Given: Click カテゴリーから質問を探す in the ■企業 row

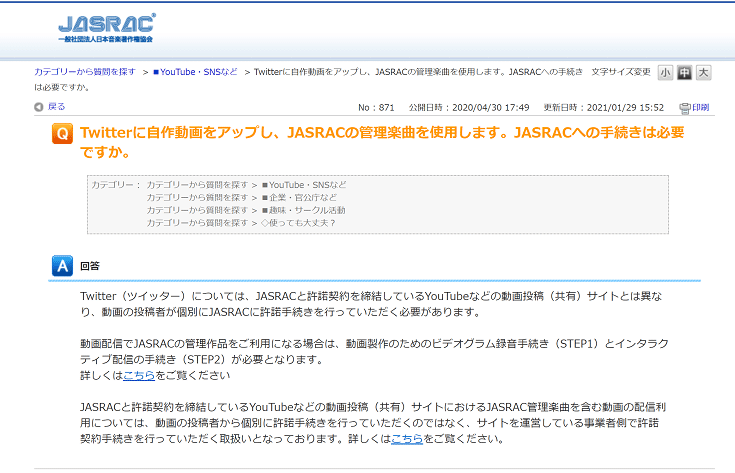Looking at the screenshot, I should 197,197.
